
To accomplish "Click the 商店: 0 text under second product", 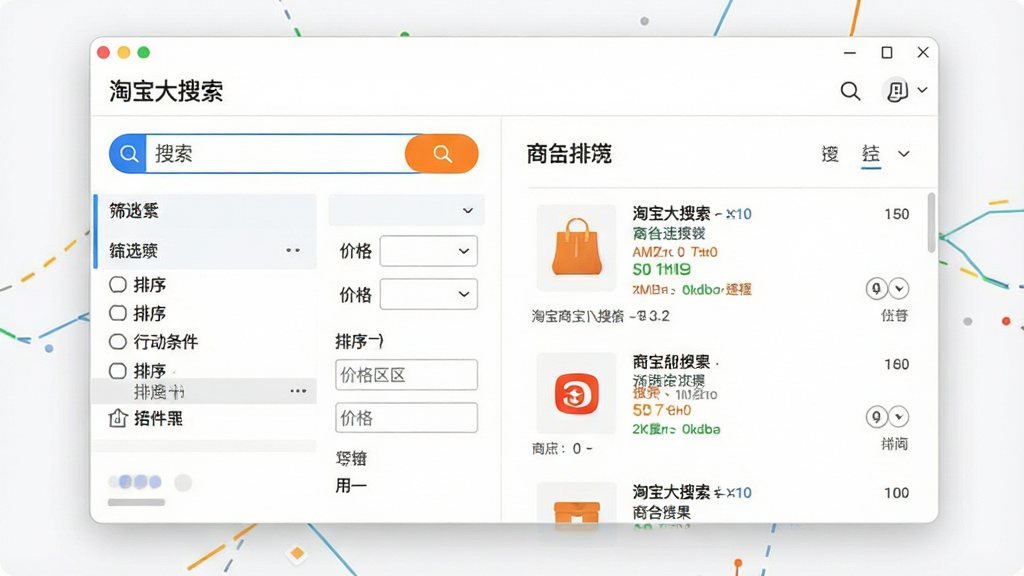I will tap(562, 449).
